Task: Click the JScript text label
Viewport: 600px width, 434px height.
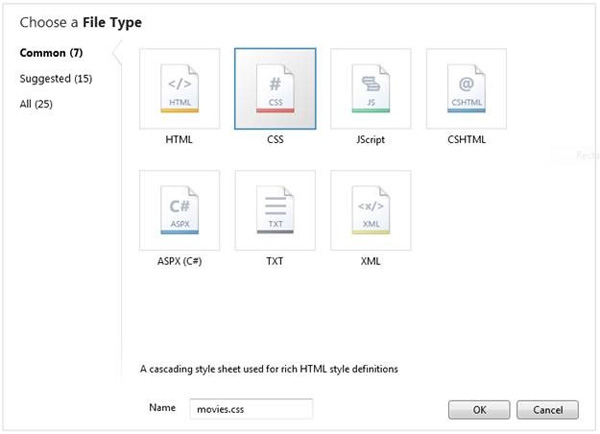Action: click(x=371, y=140)
